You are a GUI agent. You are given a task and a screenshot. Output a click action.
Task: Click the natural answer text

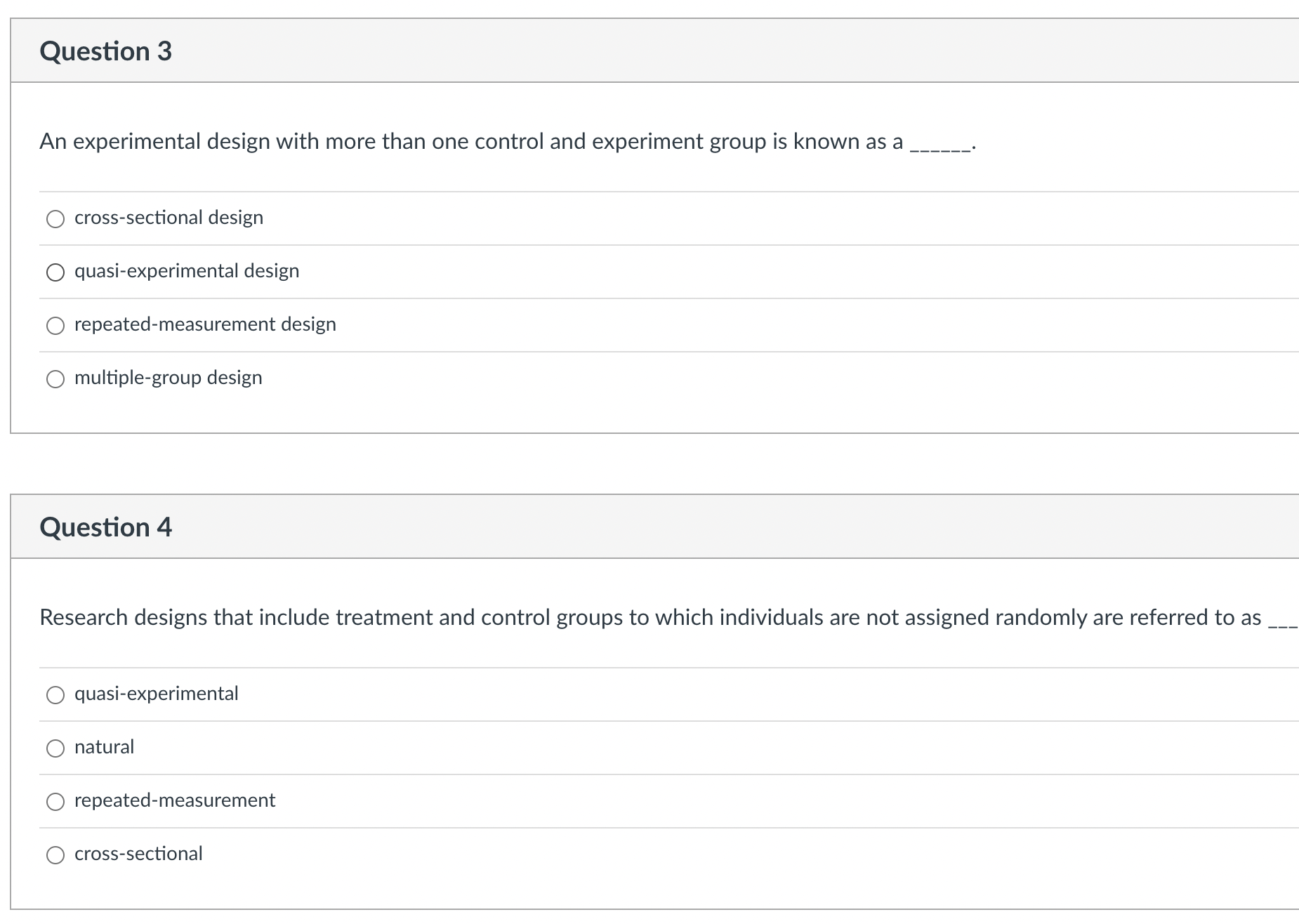pyautogui.click(x=104, y=746)
